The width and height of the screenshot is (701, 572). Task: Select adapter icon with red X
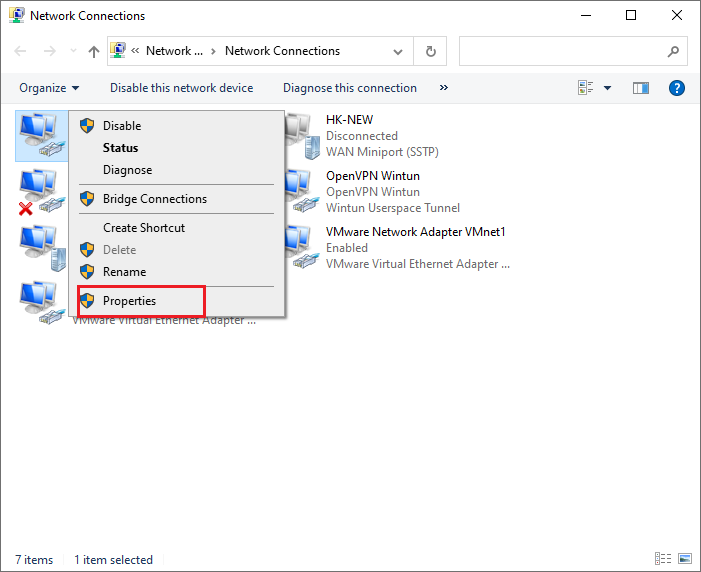point(42,192)
